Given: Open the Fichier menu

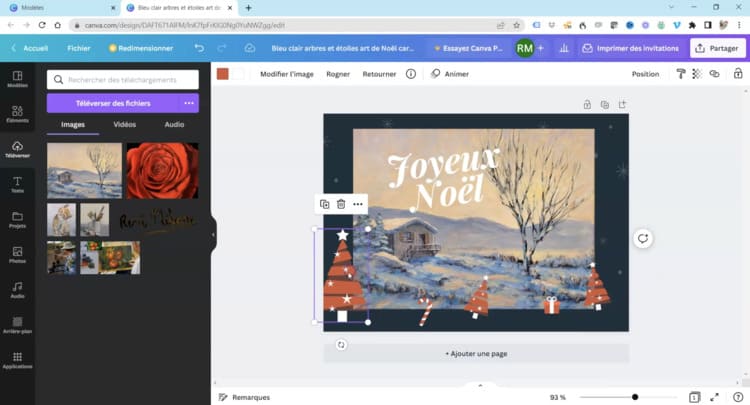Looking at the screenshot, I should coord(78,48).
